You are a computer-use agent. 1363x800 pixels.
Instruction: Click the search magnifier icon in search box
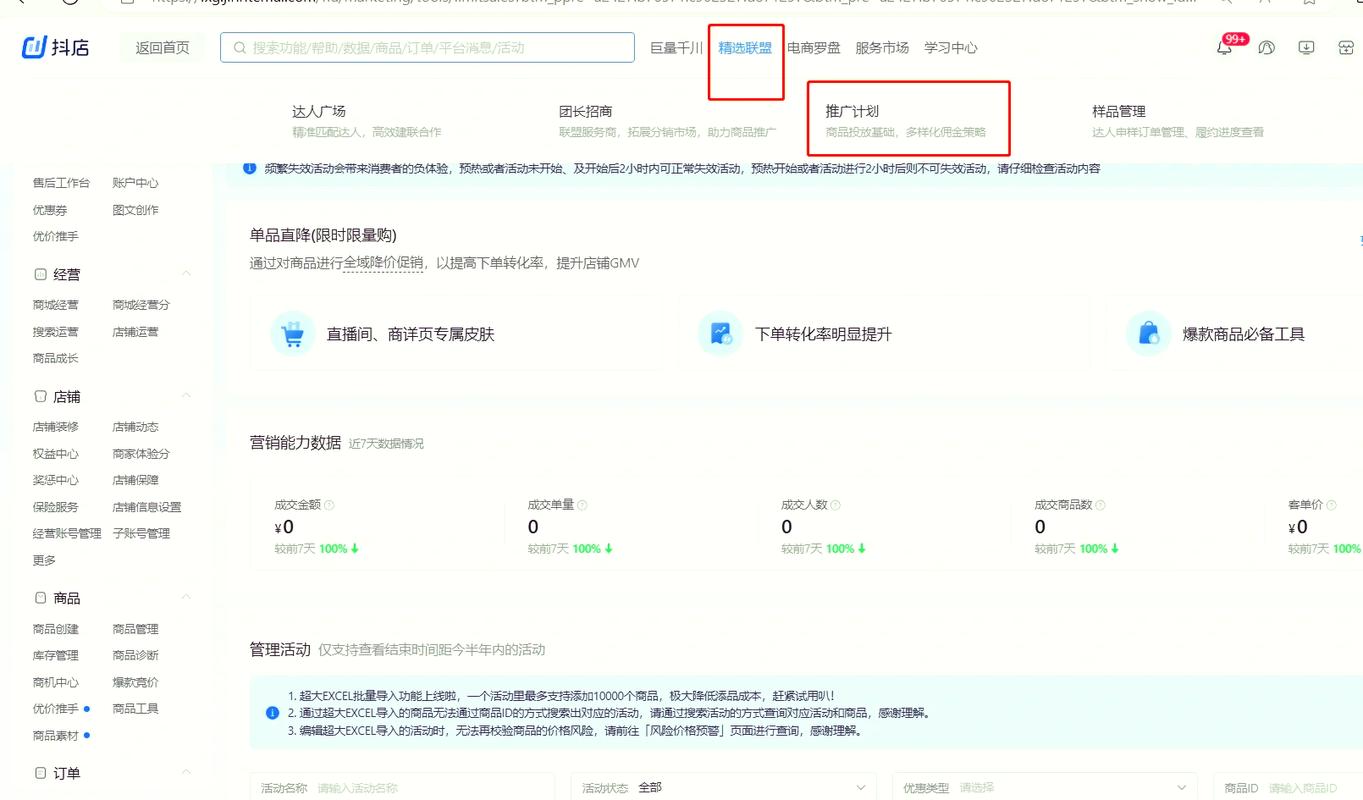pyautogui.click(x=240, y=47)
